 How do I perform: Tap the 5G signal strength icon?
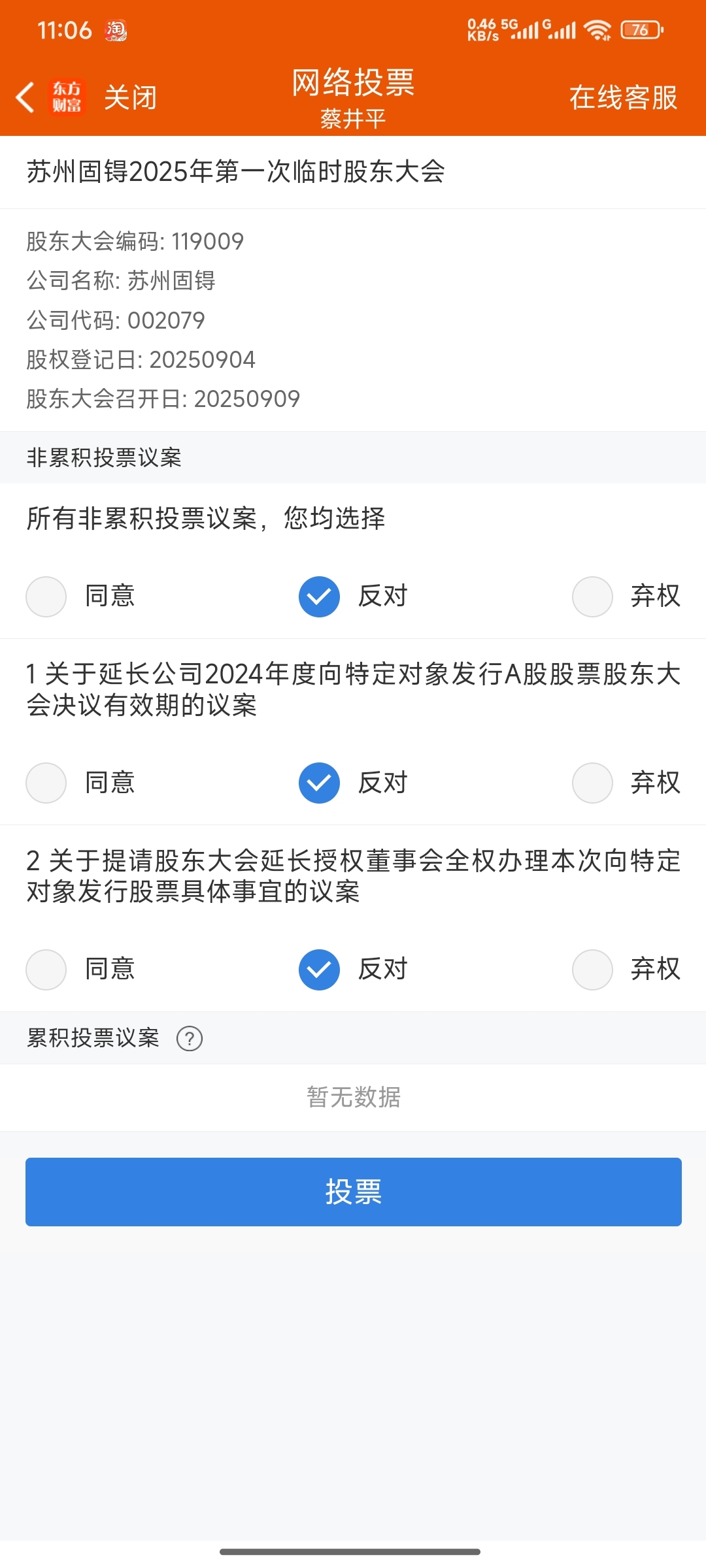click(x=520, y=29)
